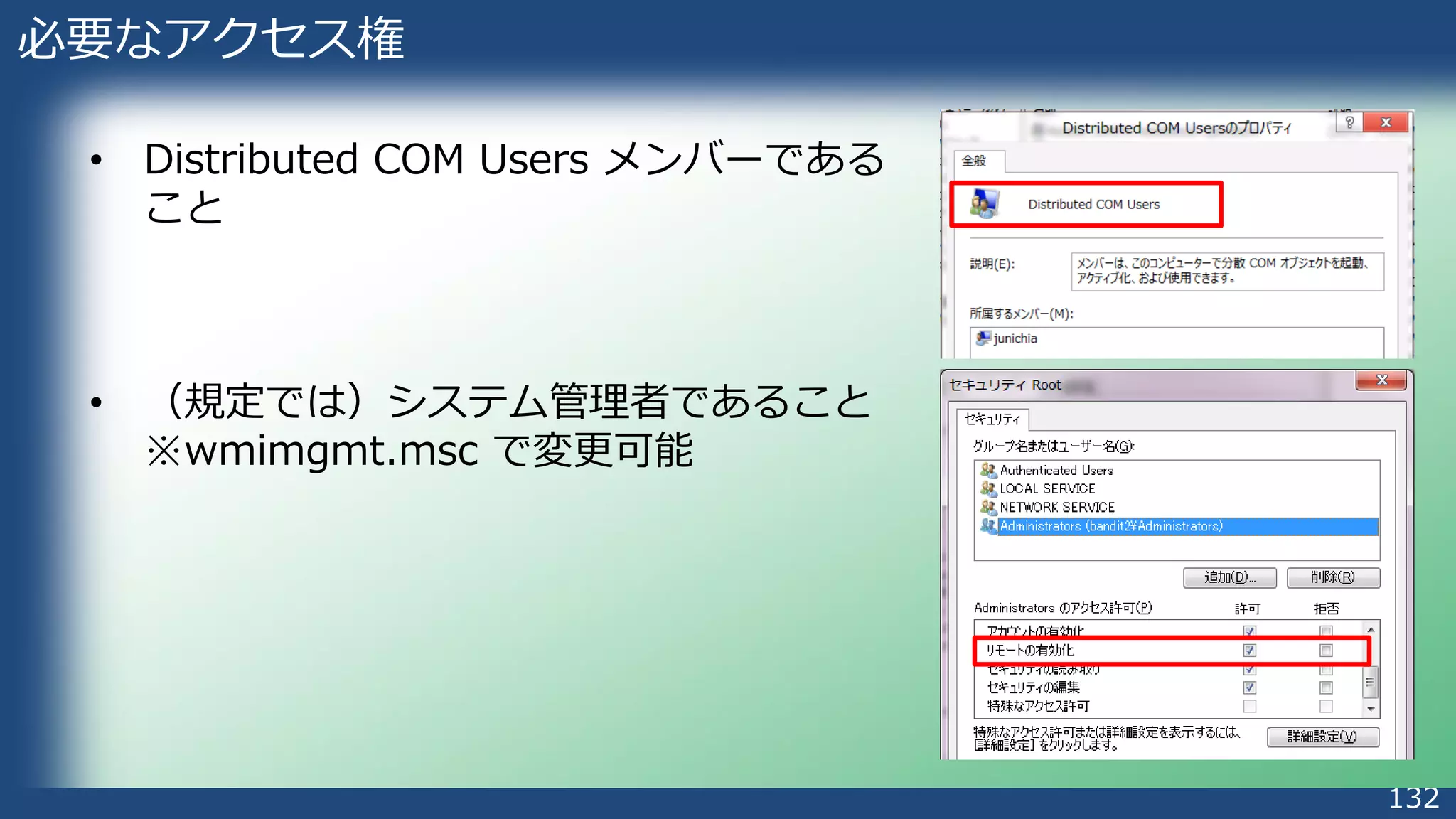This screenshot has width=1456, height=819.
Task: Close the セキュリティ Root dialog
Action: point(1381,380)
